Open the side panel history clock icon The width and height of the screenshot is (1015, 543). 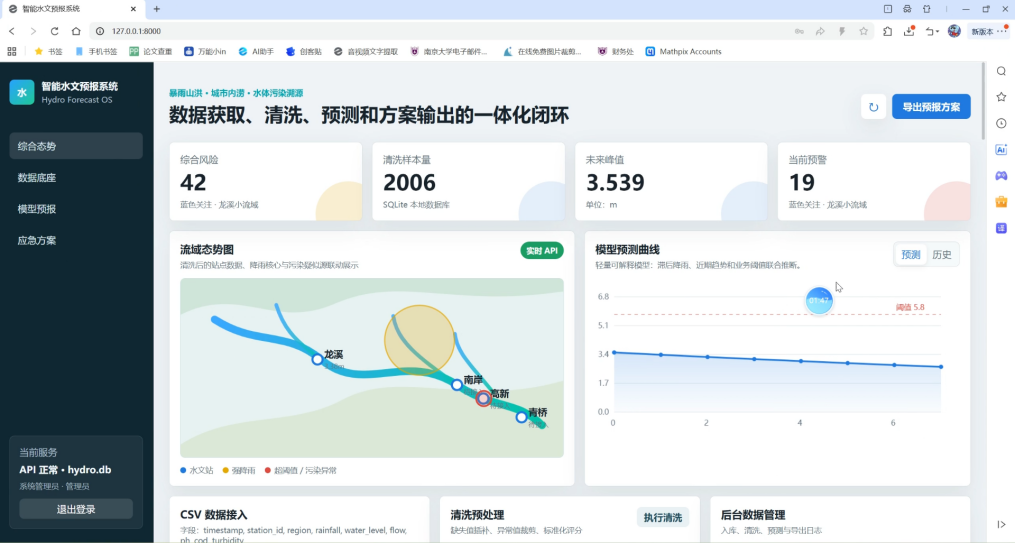[x=1001, y=123]
